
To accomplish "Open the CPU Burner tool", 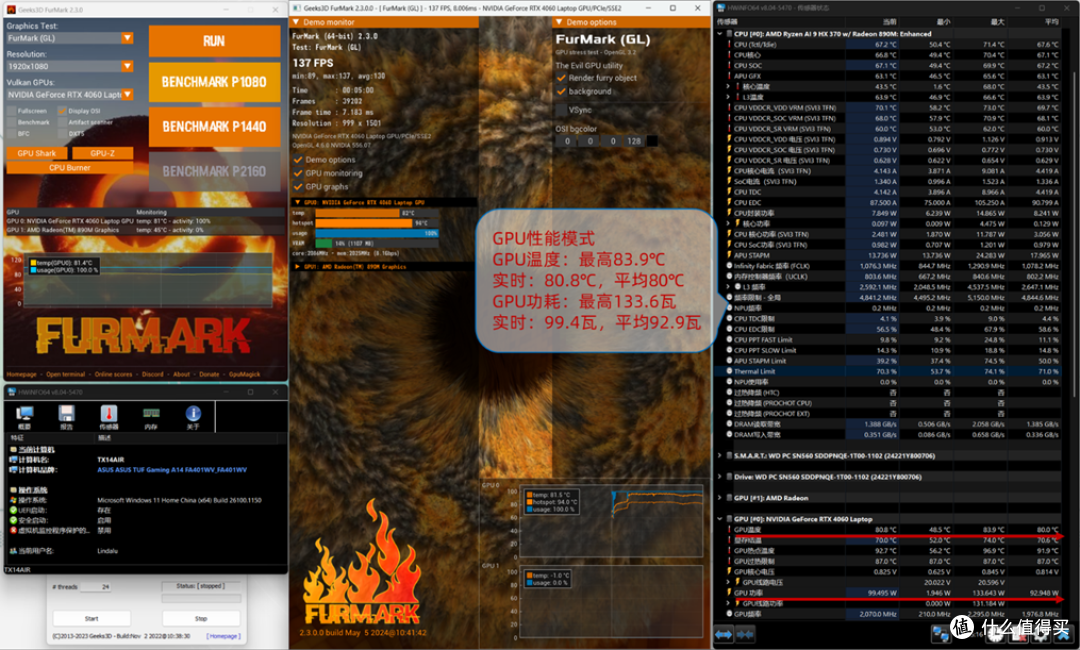I will click(70, 167).
